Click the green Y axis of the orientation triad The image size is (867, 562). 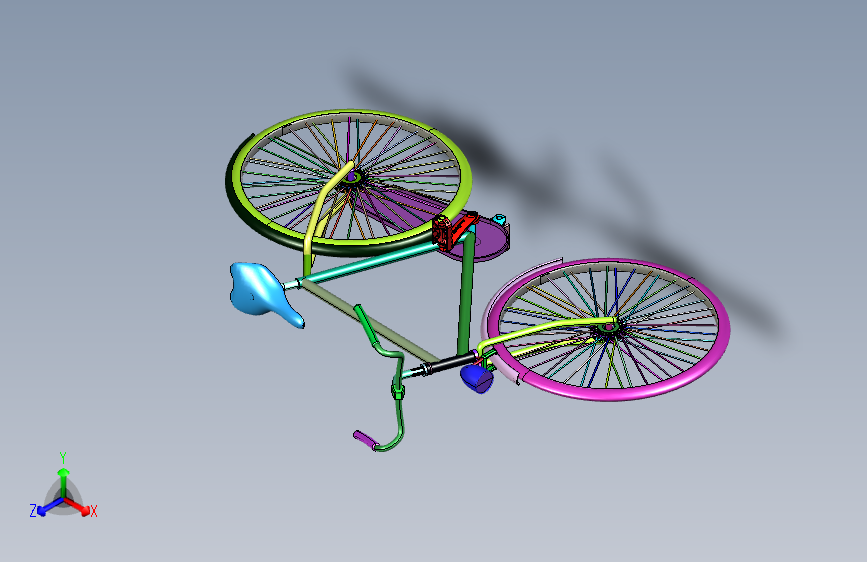coord(64,482)
